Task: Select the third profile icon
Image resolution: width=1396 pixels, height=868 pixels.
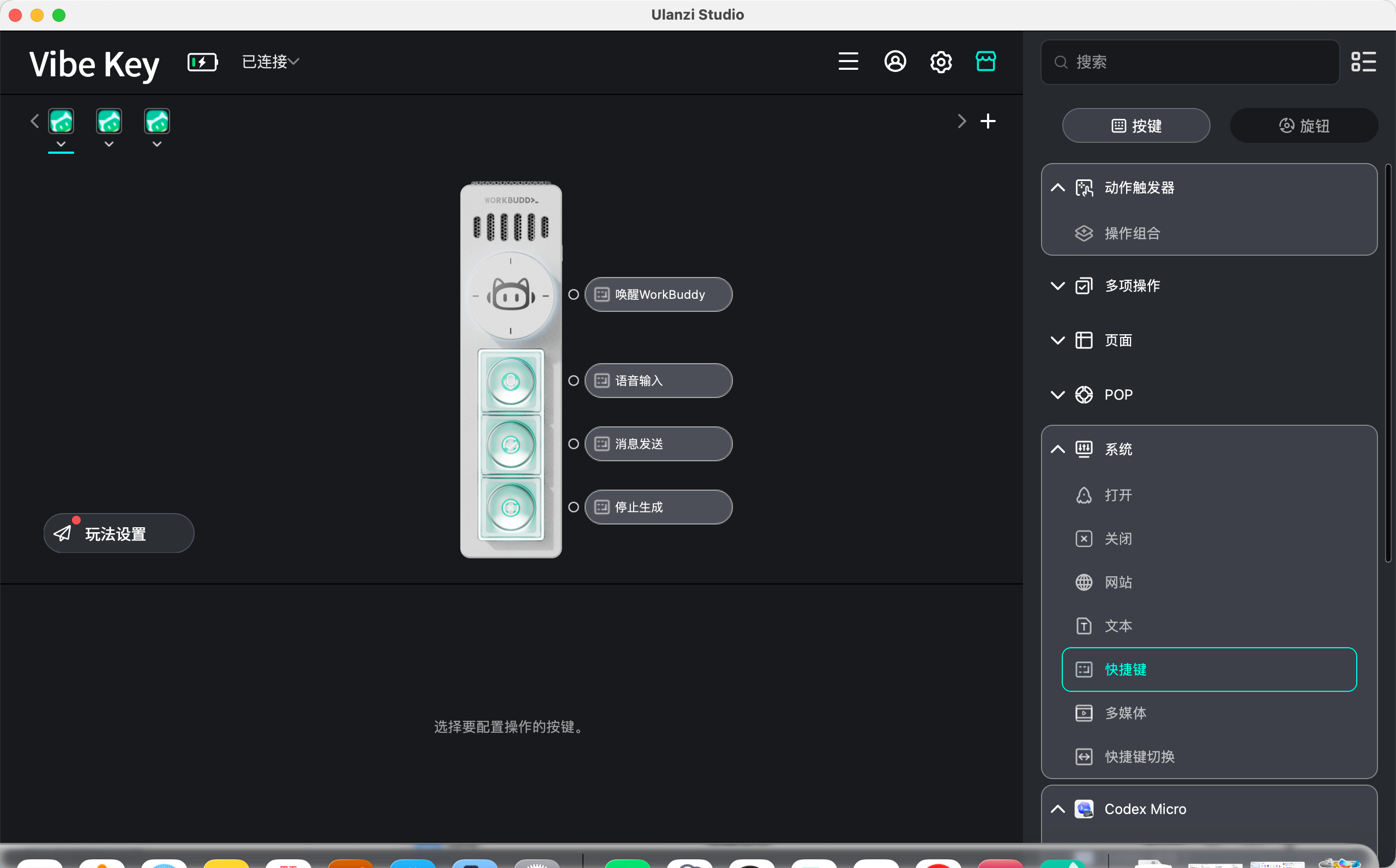Action: tap(157, 121)
